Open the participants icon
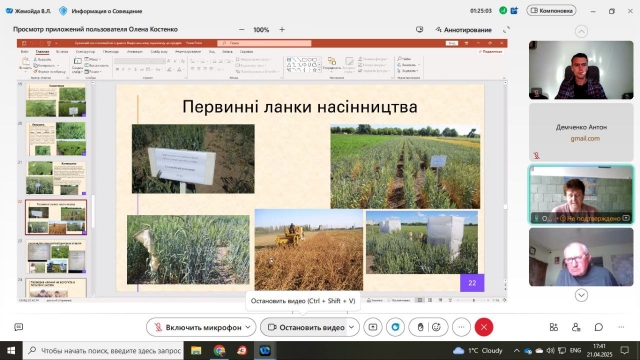This screenshot has width=640, height=360. (x=576, y=327)
